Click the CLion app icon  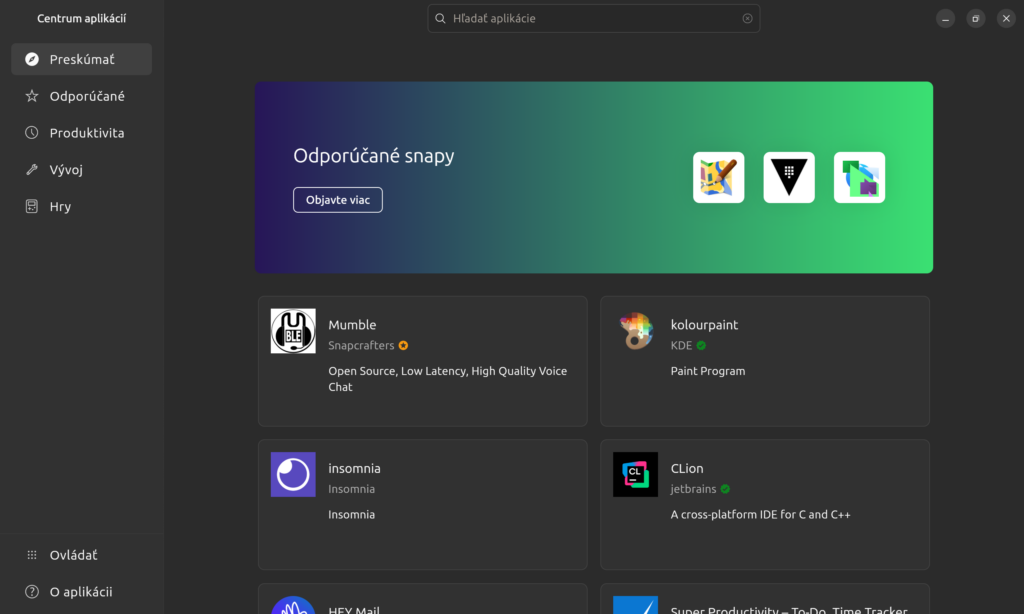tap(635, 475)
